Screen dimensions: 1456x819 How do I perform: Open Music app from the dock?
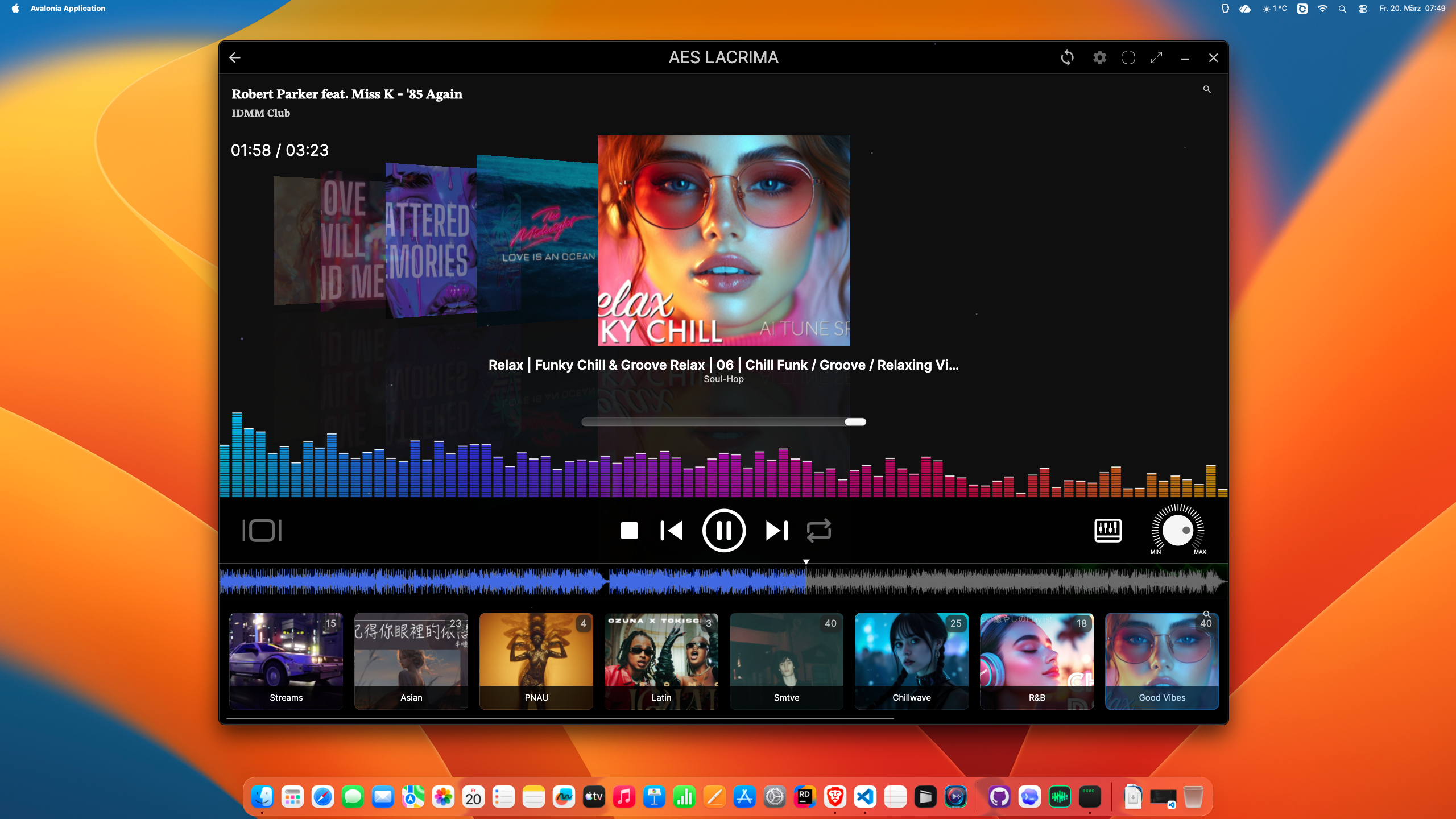click(x=624, y=797)
